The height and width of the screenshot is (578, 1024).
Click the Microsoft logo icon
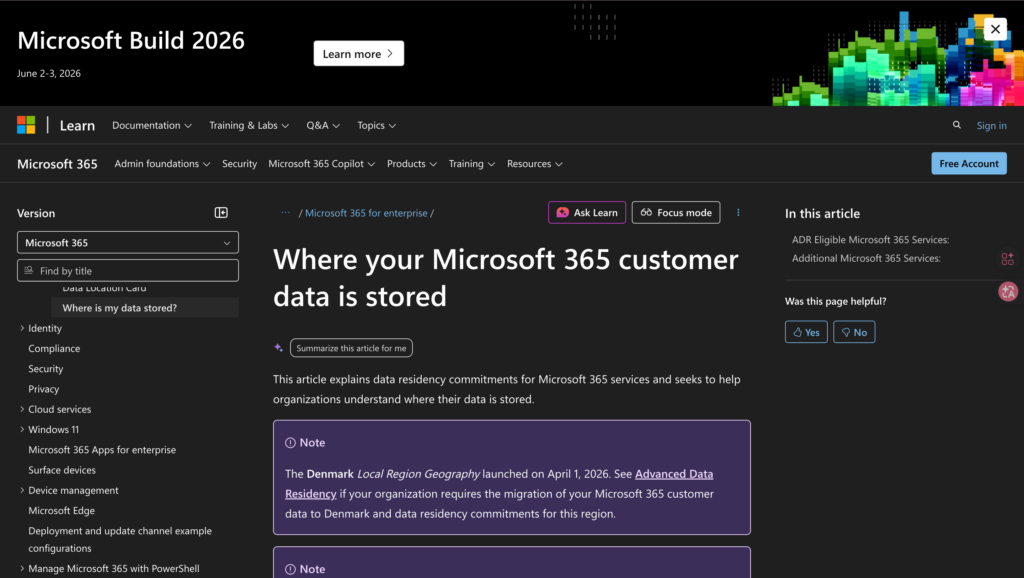pyautogui.click(x=26, y=125)
